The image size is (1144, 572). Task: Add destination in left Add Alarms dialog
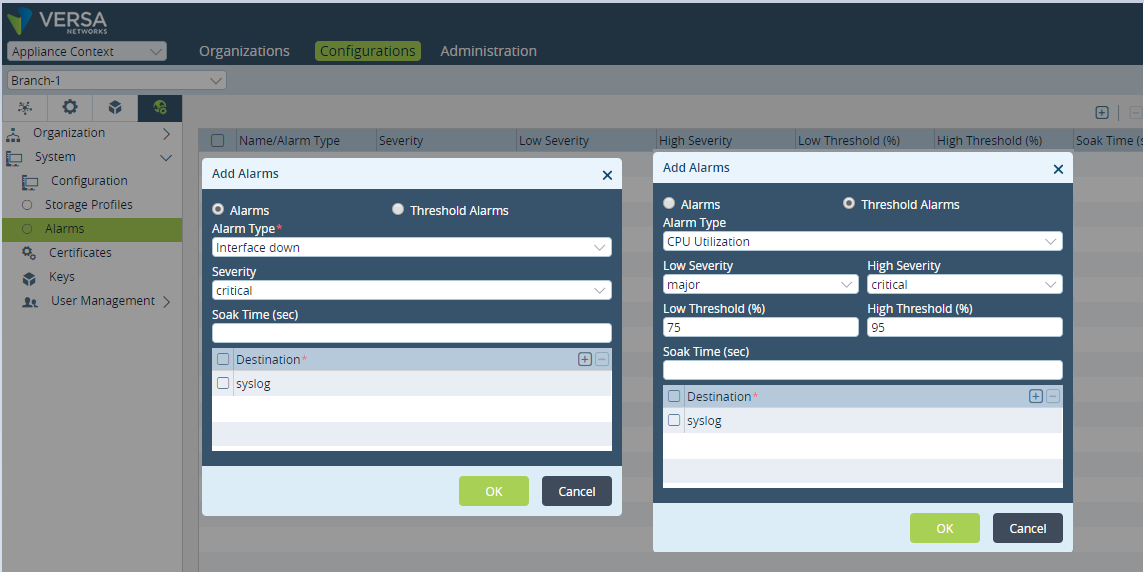(x=584, y=359)
